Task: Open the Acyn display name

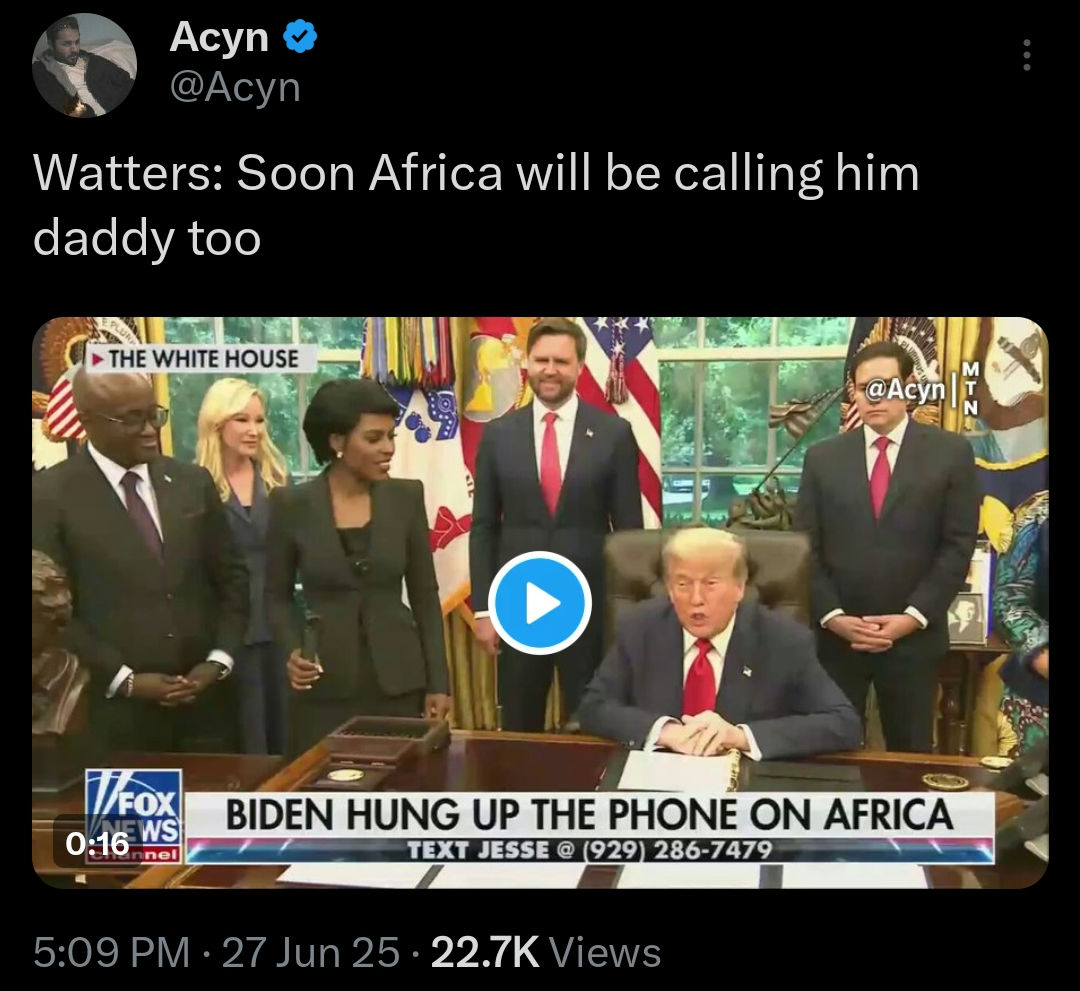Action: (219, 36)
